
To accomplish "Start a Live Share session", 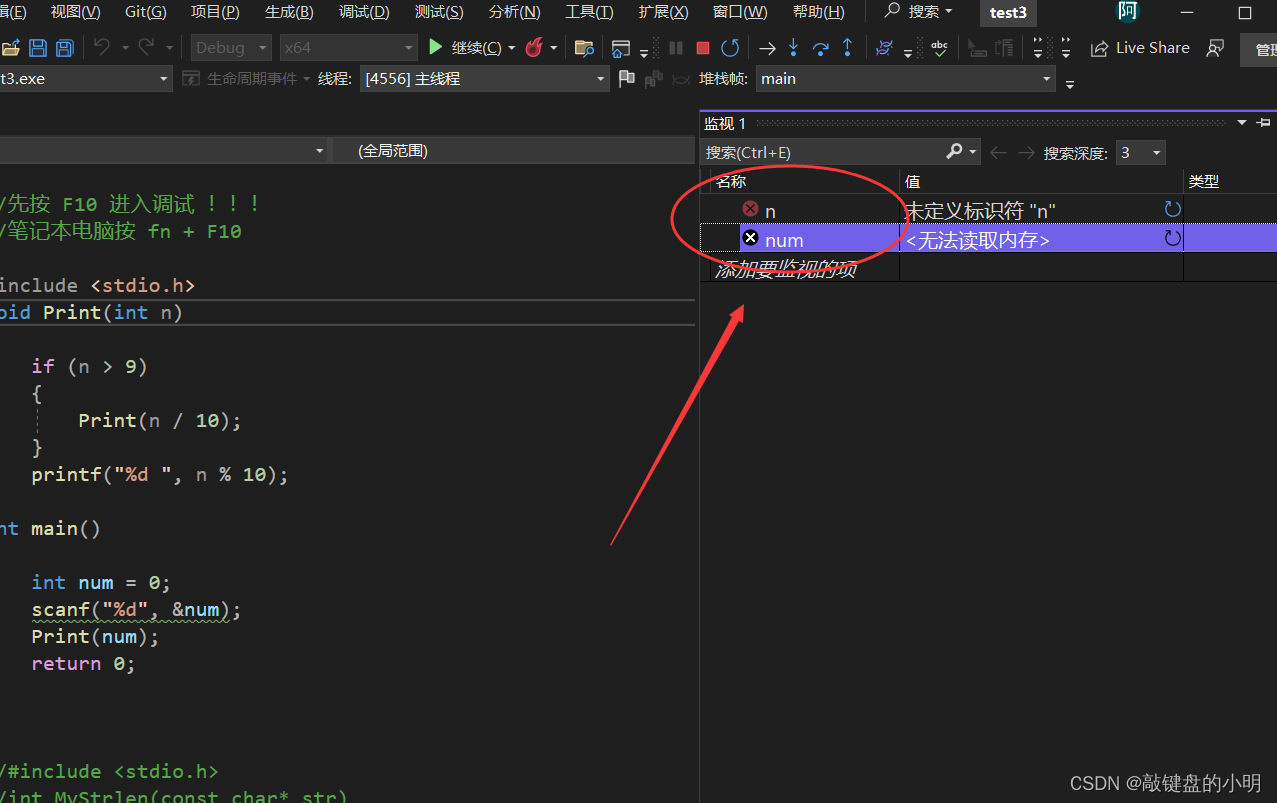I will (x=1140, y=48).
